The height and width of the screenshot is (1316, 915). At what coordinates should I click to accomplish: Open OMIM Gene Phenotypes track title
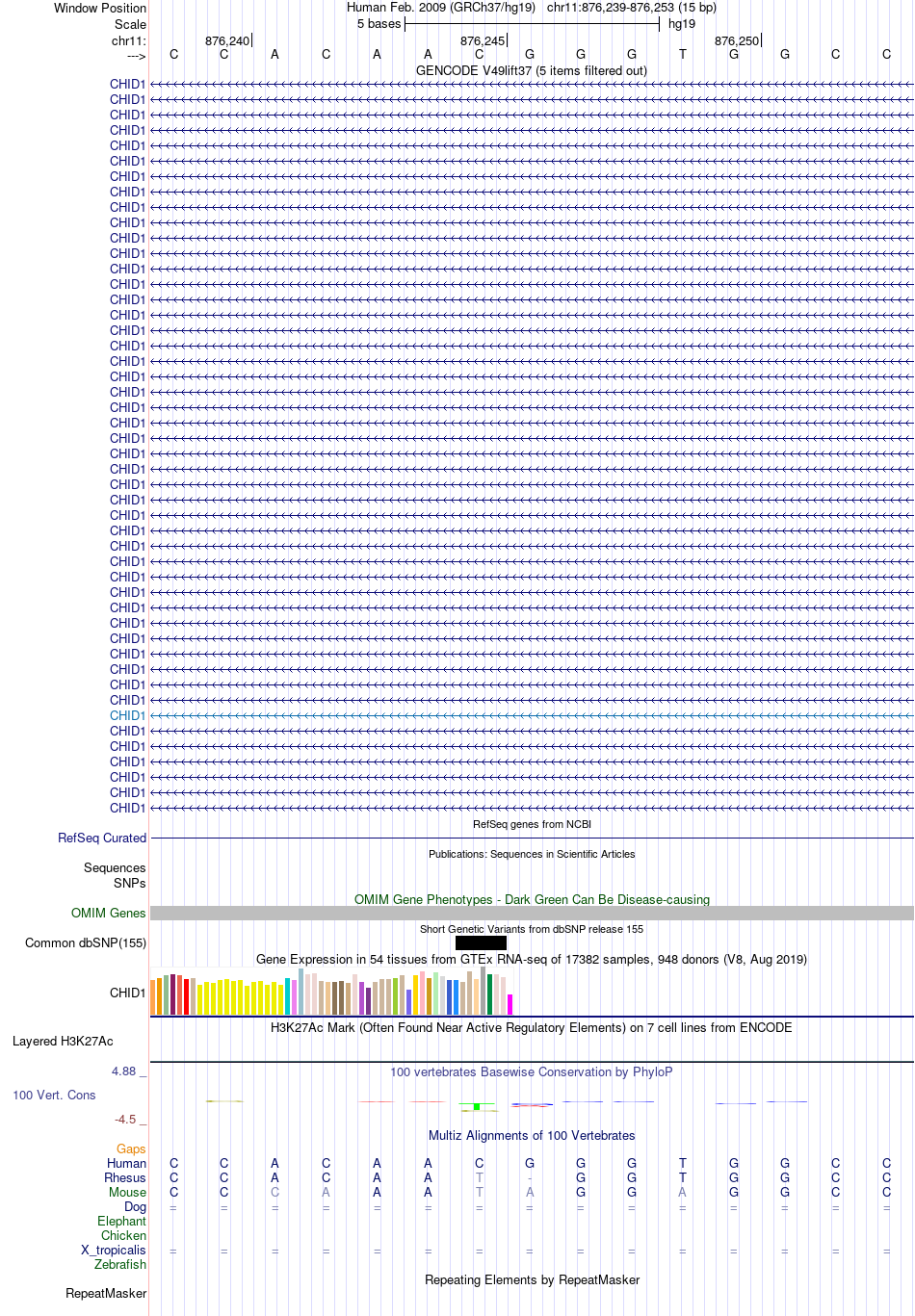pos(532,899)
